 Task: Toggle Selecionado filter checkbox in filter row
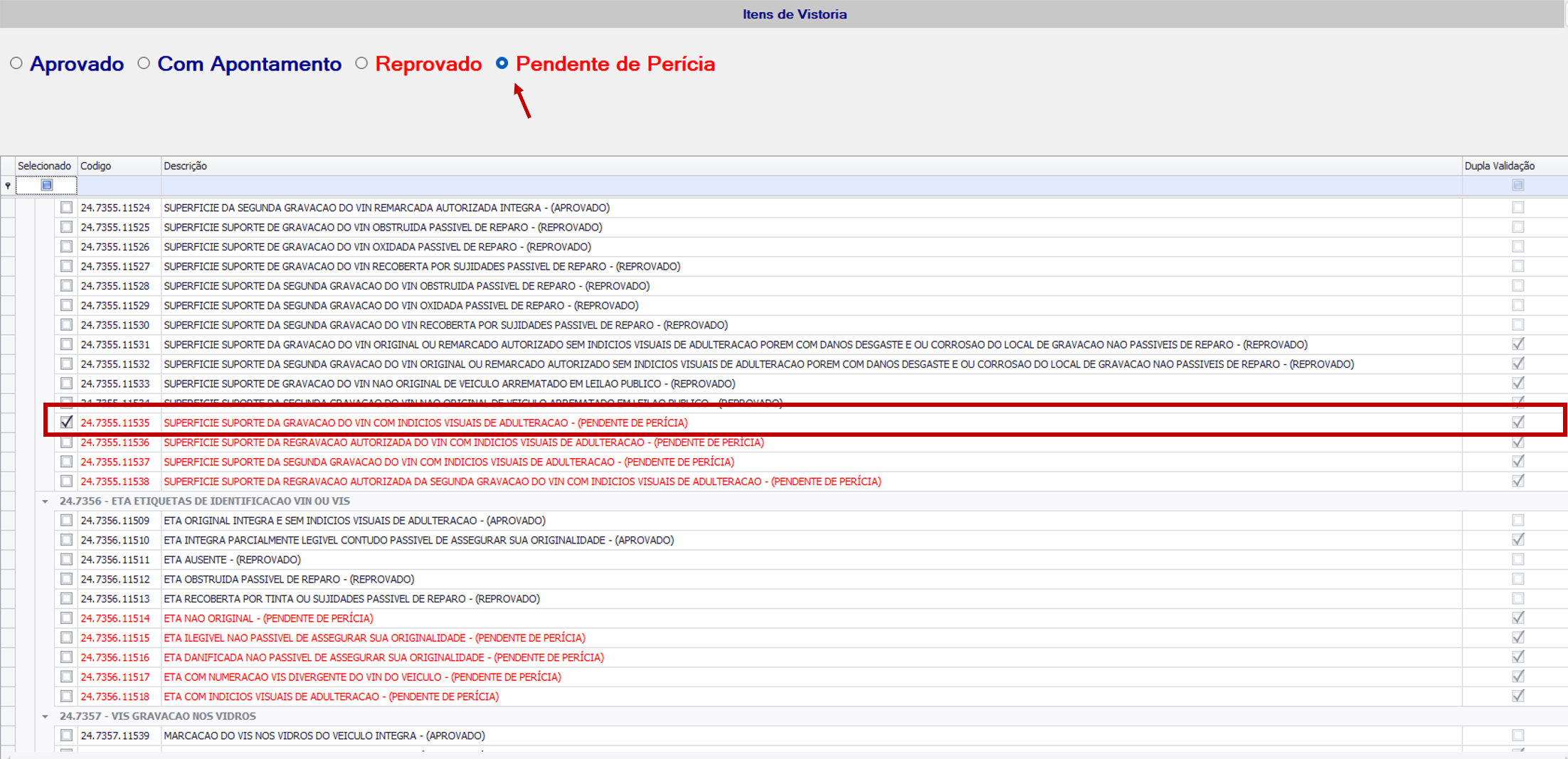(x=47, y=185)
